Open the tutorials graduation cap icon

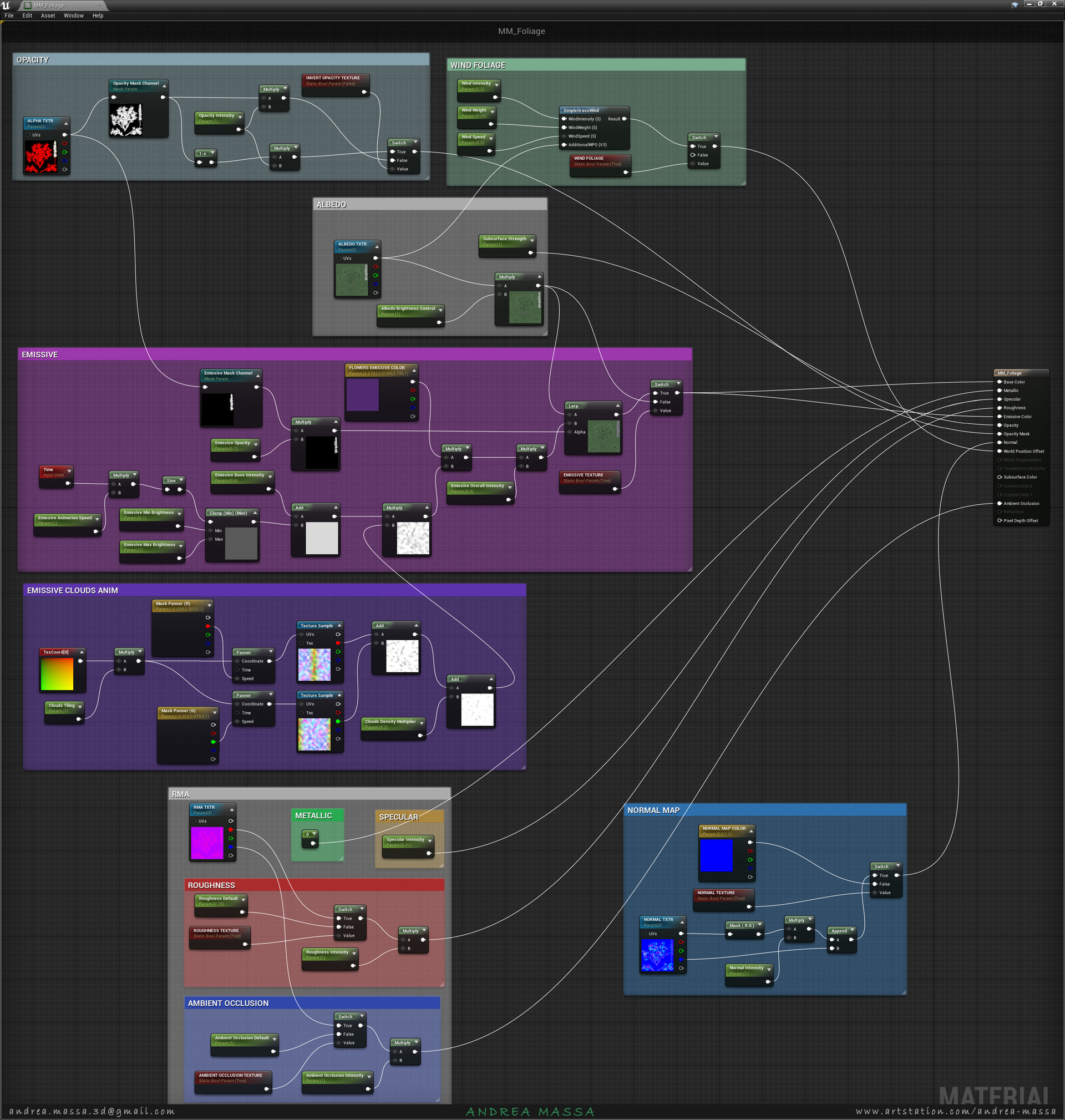point(1015,5)
